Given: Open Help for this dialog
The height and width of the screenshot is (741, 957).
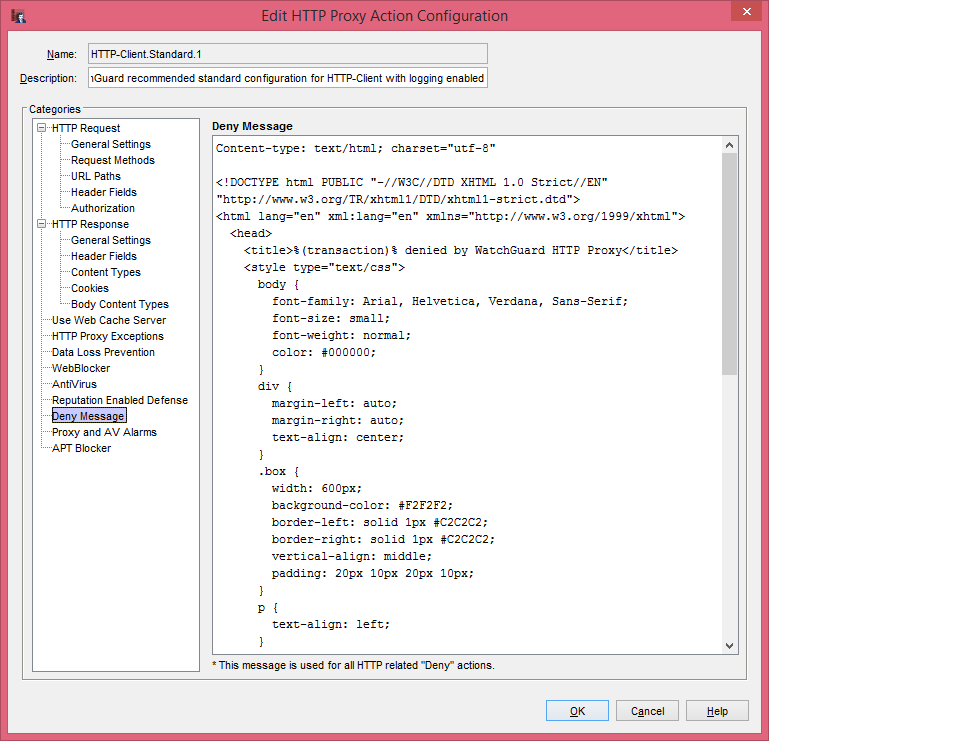Looking at the screenshot, I should point(717,710).
